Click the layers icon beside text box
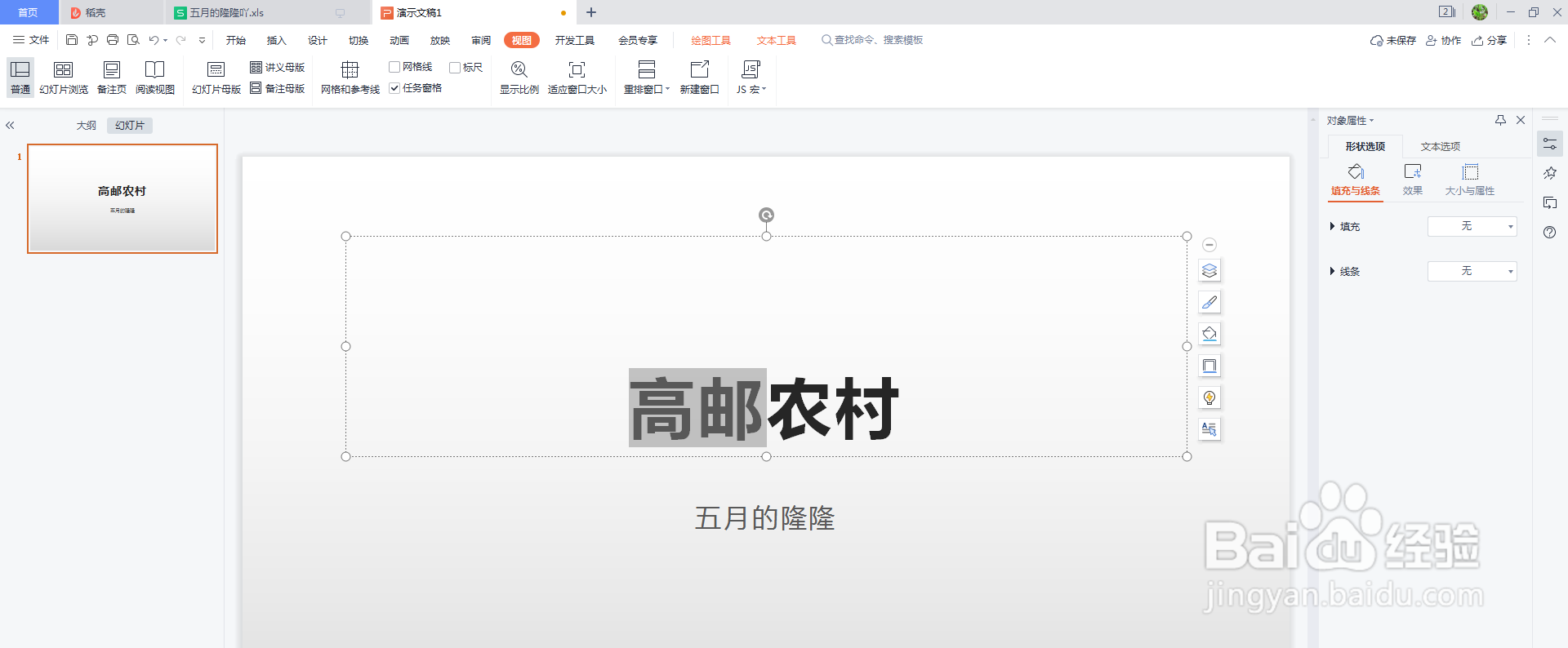The height and width of the screenshot is (648, 1568). coord(1209,270)
